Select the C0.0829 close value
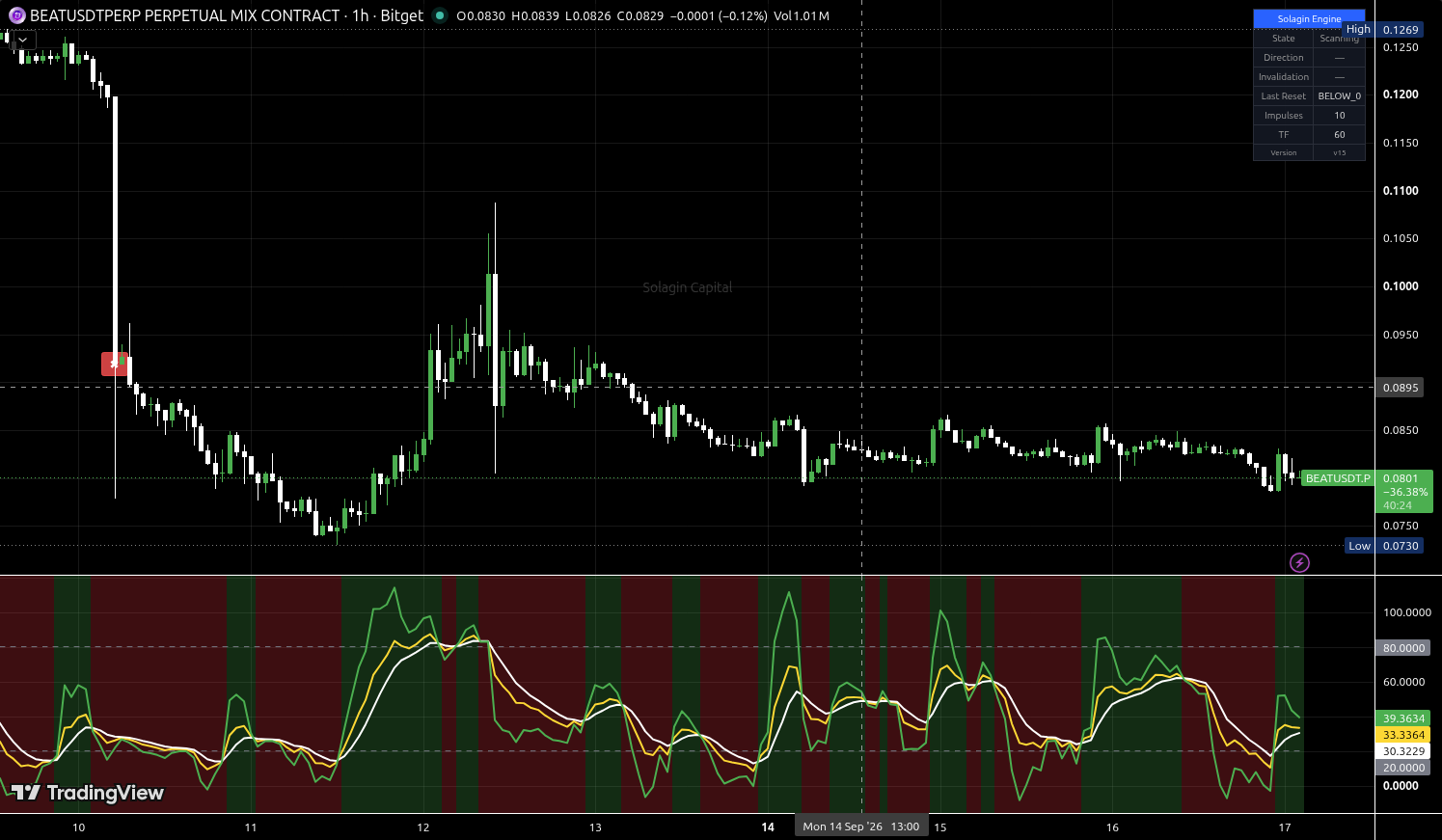Screen dimensions: 1442x840 coord(640,15)
